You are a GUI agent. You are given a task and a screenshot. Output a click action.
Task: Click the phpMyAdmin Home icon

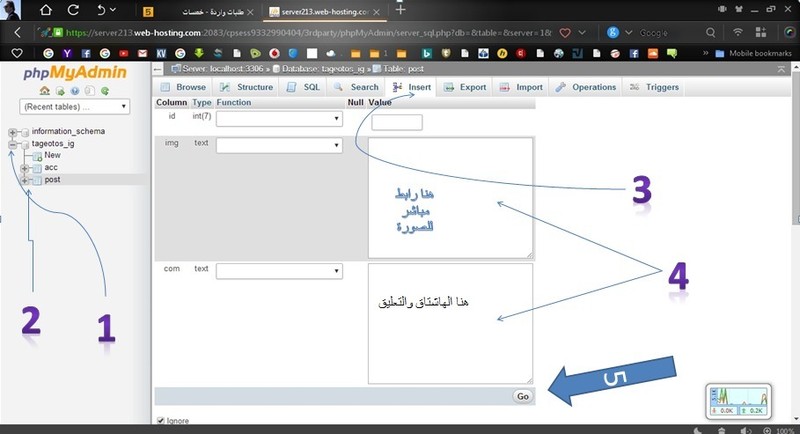45,90
